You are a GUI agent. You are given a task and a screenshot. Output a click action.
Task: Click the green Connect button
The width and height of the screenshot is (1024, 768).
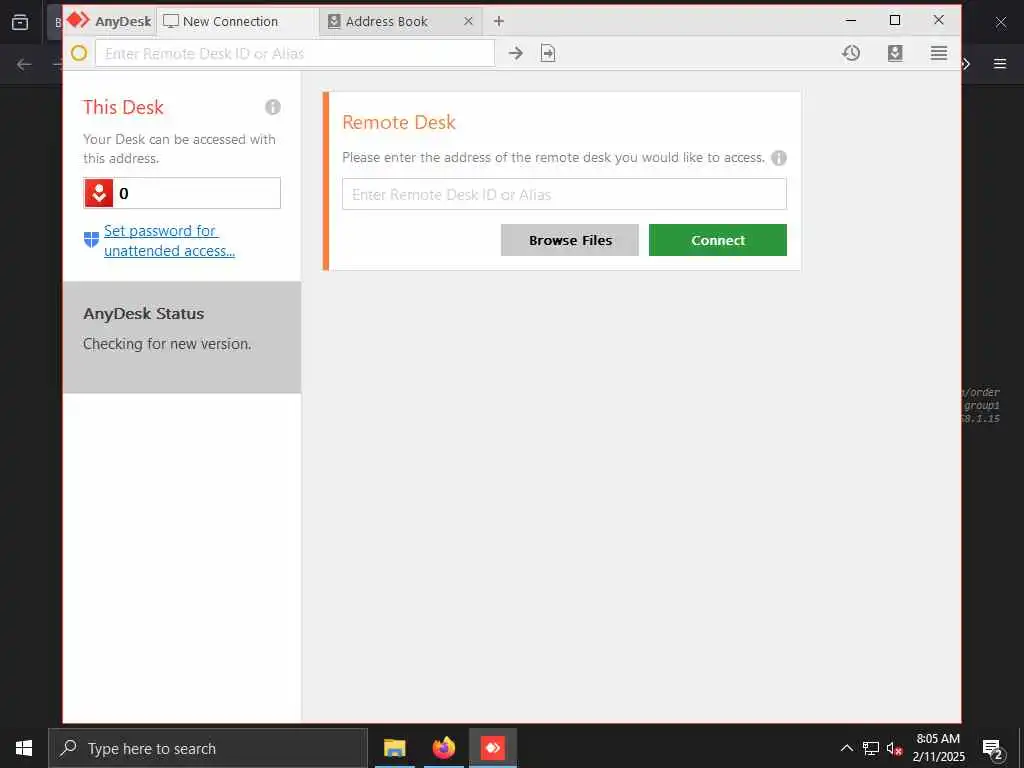(718, 240)
